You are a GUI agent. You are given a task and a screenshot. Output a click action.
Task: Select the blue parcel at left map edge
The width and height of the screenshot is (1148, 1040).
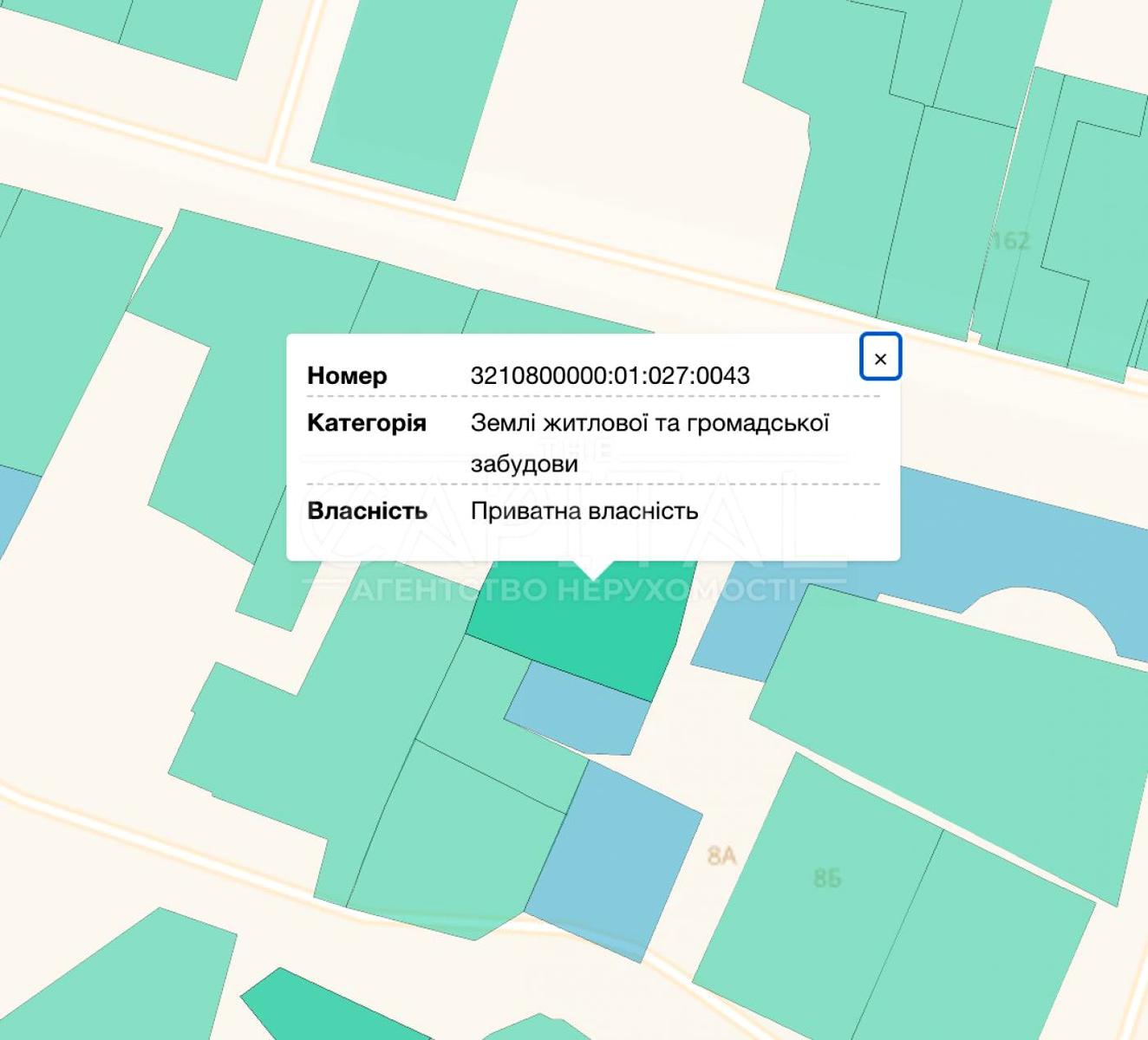click(x=13, y=503)
